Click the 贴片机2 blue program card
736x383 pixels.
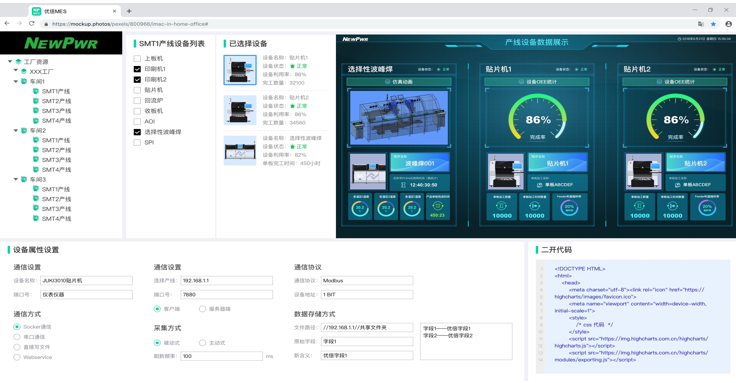[696, 162]
